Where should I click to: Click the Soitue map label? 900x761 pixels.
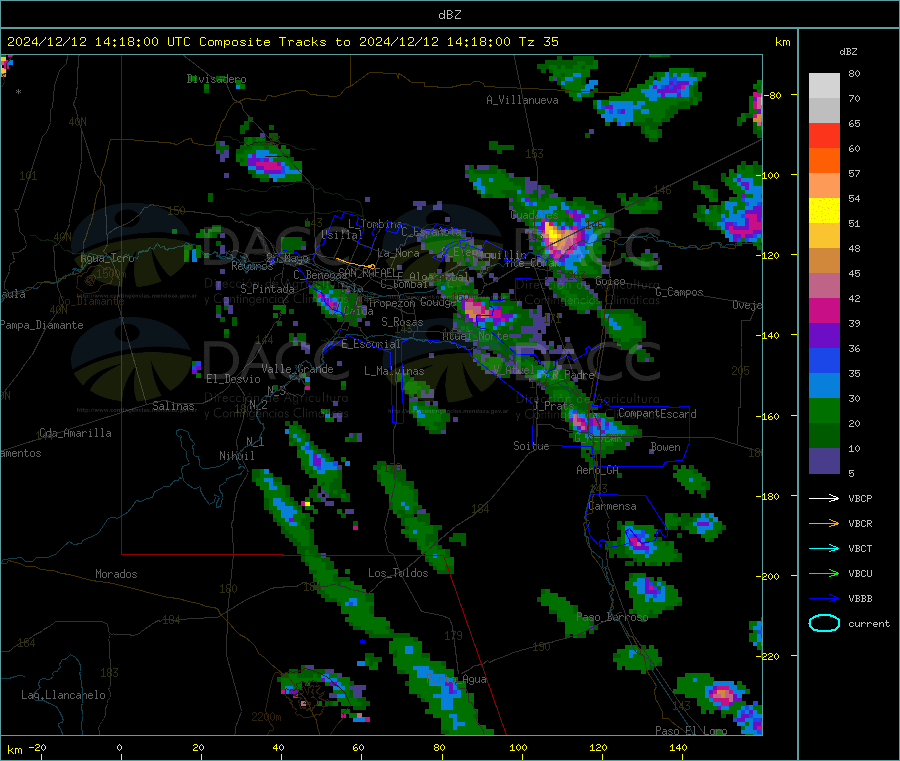531,446
